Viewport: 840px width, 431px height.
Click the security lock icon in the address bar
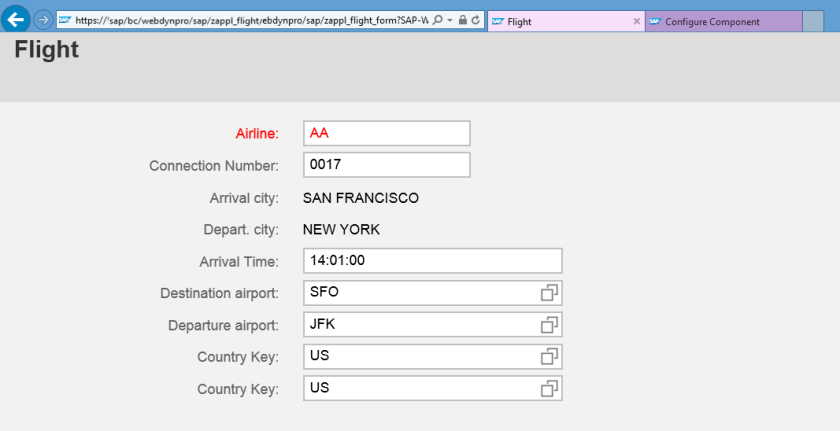[x=462, y=21]
